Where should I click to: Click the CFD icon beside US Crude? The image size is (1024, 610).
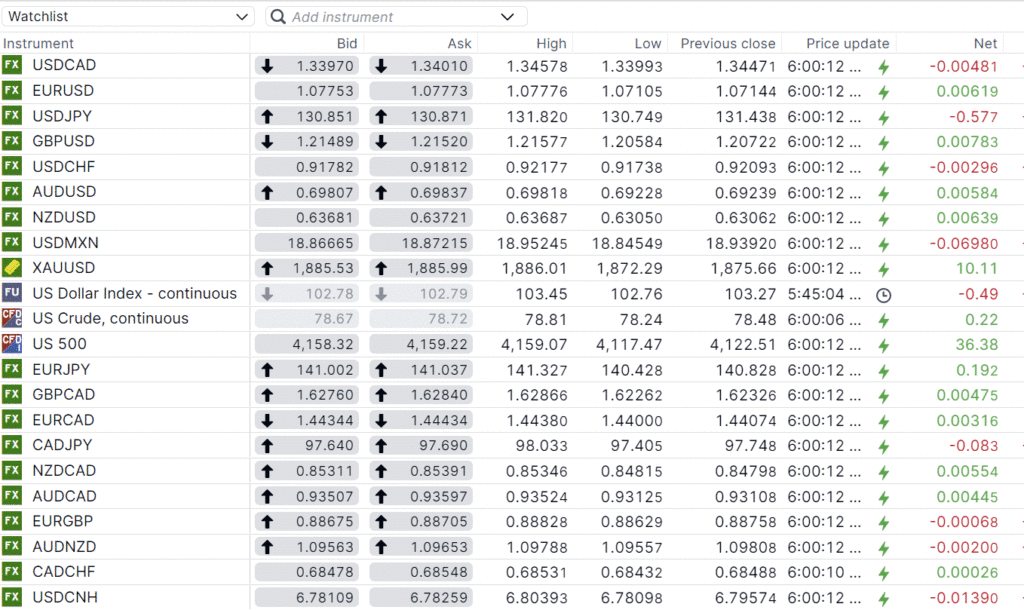point(12,319)
